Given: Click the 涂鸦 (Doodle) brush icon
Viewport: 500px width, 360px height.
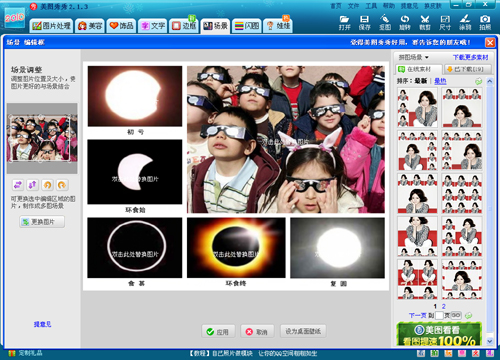Looking at the screenshot, I should pos(465,23).
